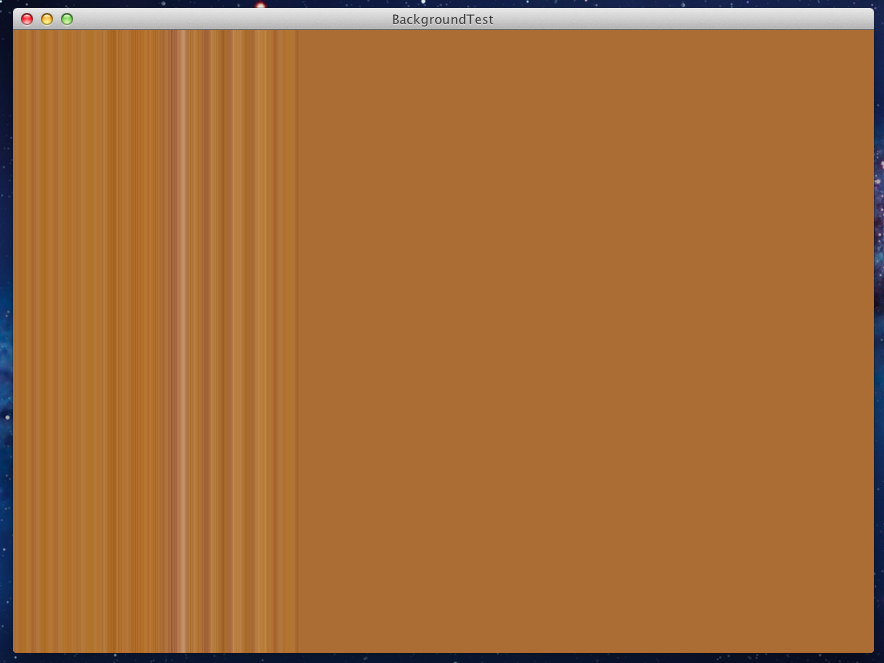The image size is (884, 663).
Task: Click the desktop strip above the title bar
Action: pos(442,4)
